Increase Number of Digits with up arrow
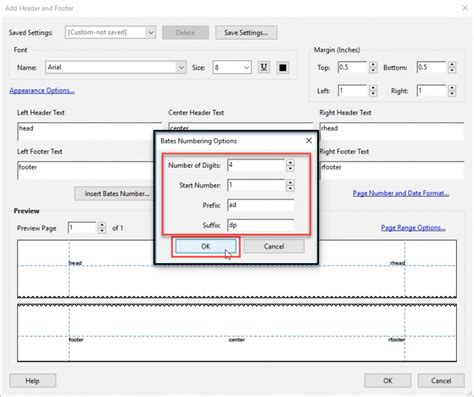Screen dimensions: 474x397 click(290, 162)
